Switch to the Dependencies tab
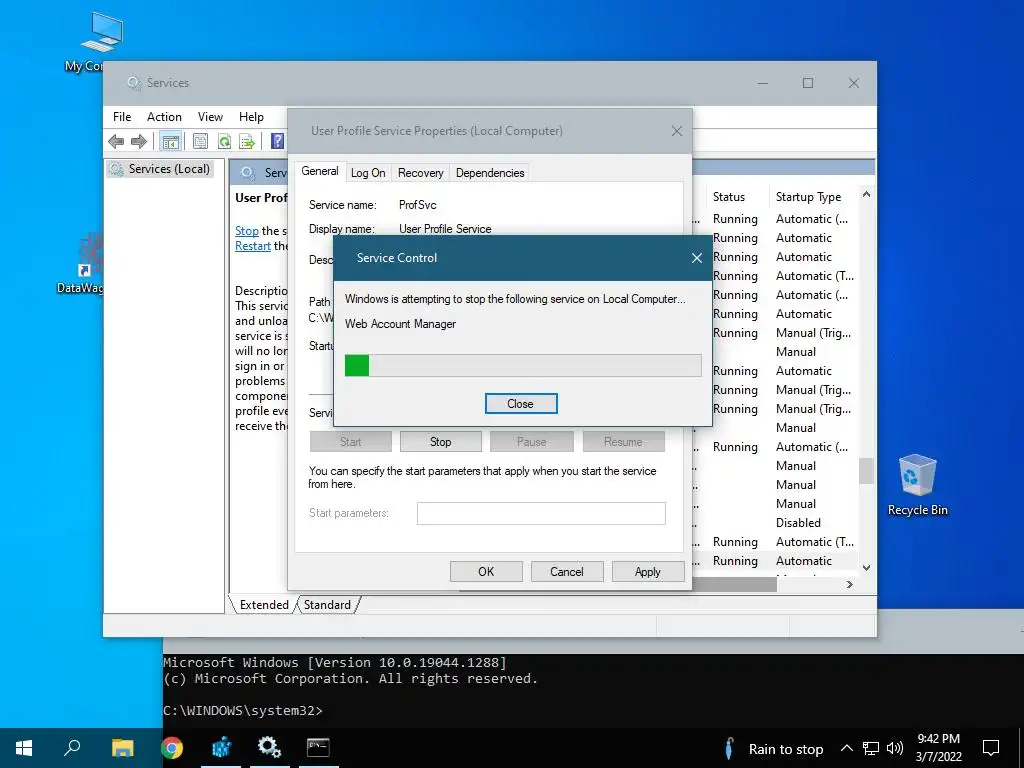1024x768 pixels. coord(490,173)
